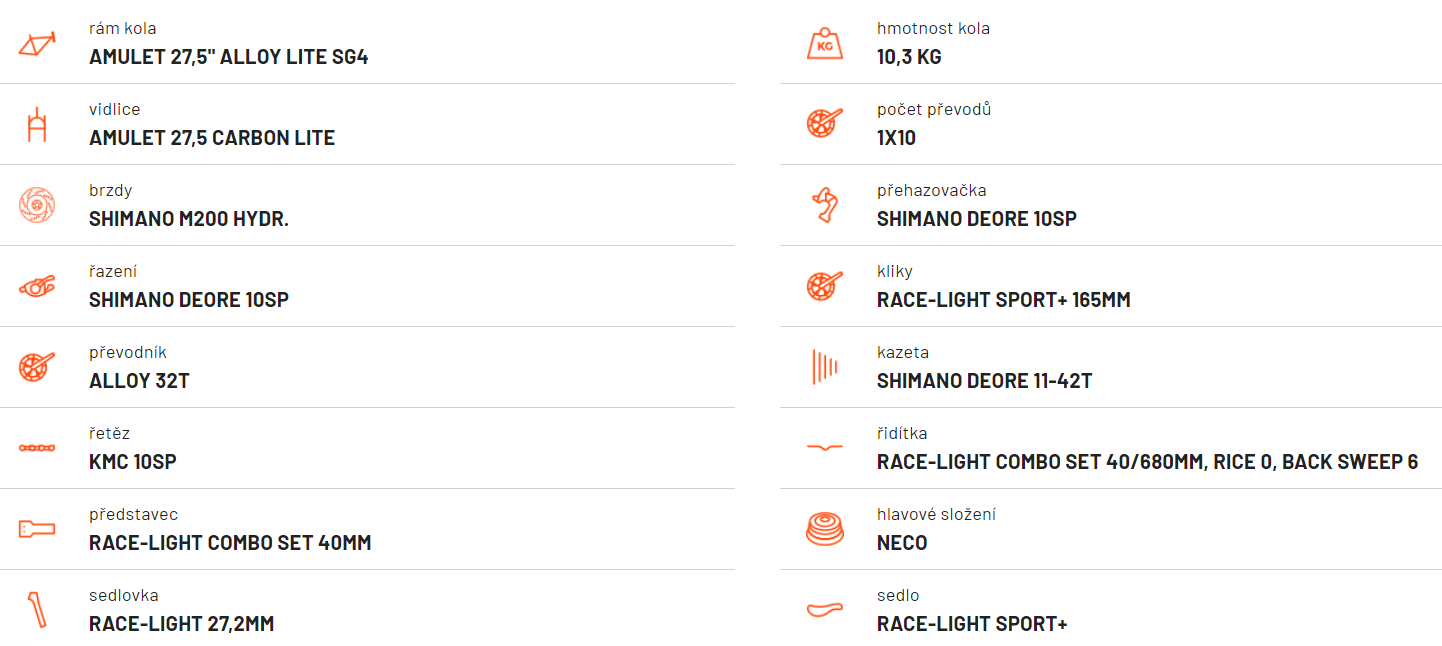The width and height of the screenshot is (1442, 646).
Task: Click the fork icon beside vidlice
Action: click(37, 124)
